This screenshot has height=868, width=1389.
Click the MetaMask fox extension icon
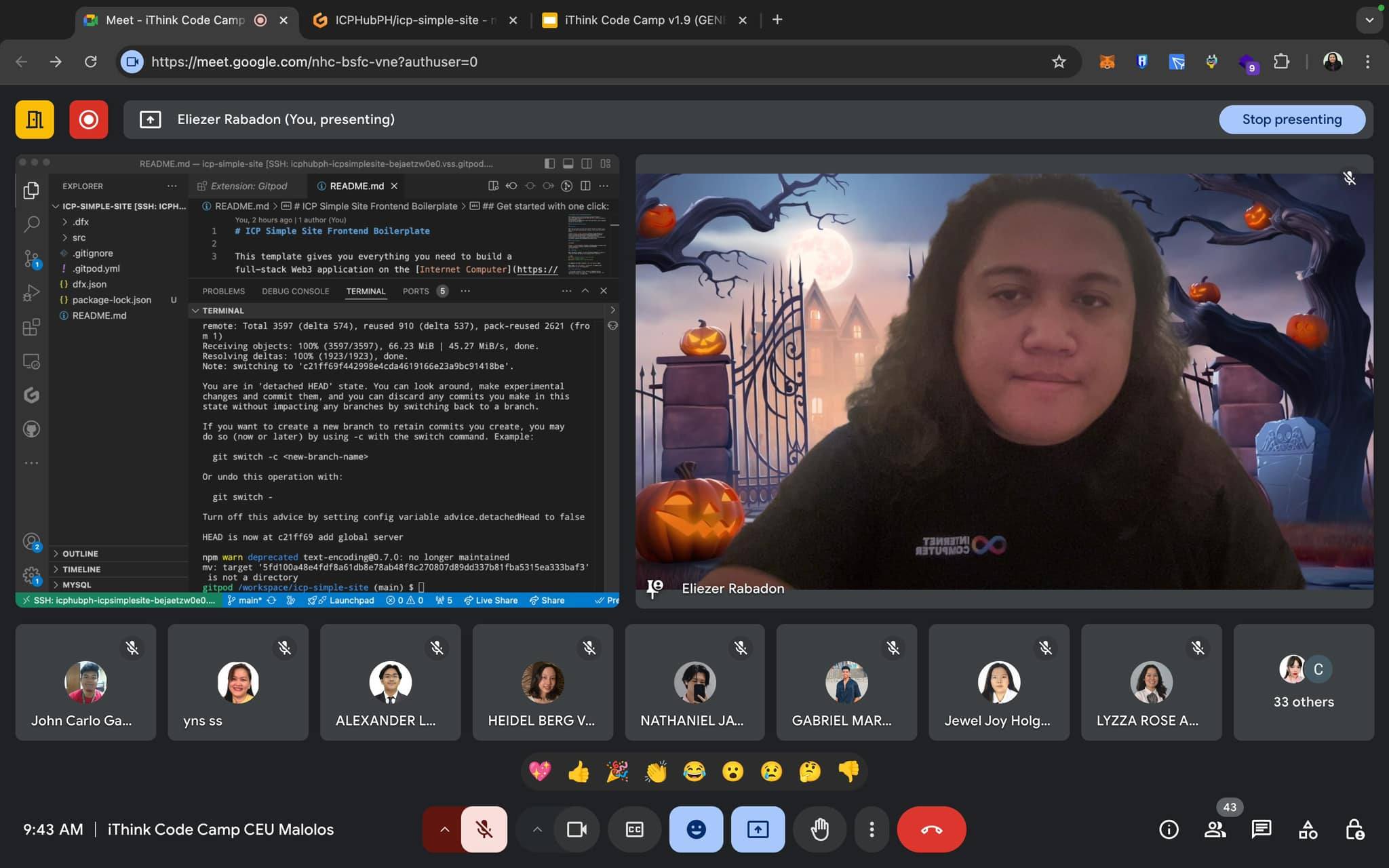pyautogui.click(x=1107, y=62)
